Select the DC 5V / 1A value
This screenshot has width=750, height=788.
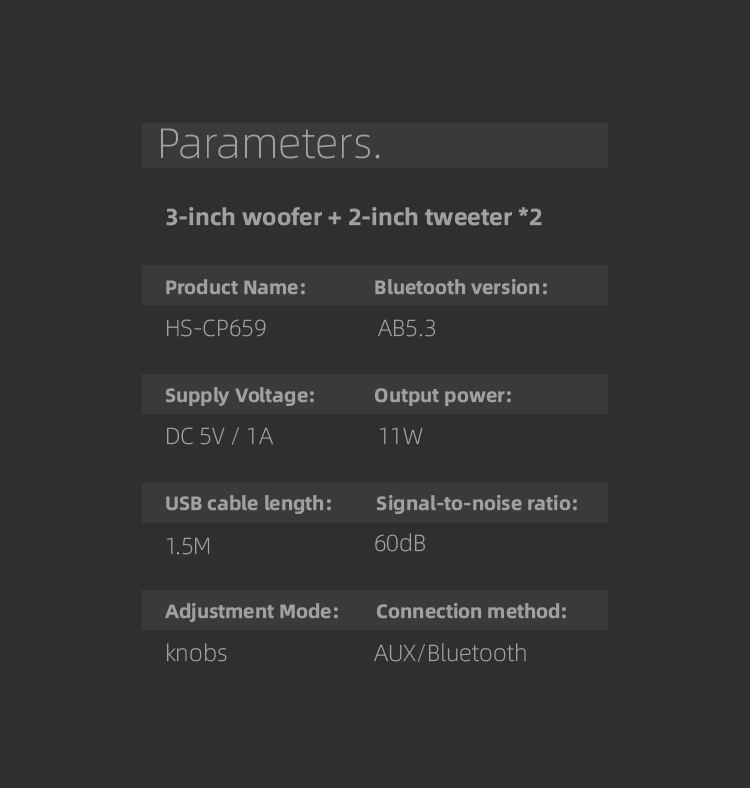click(219, 436)
